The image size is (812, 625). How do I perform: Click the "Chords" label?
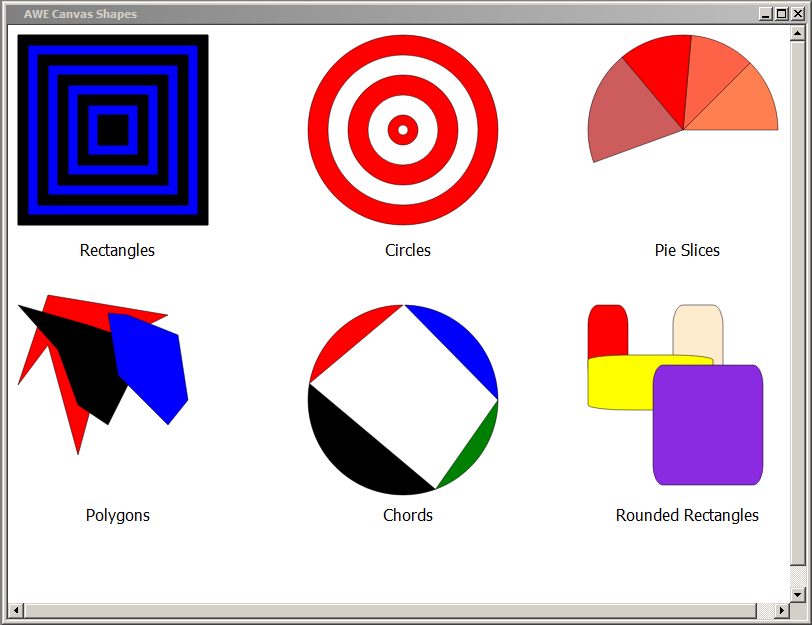pos(408,515)
